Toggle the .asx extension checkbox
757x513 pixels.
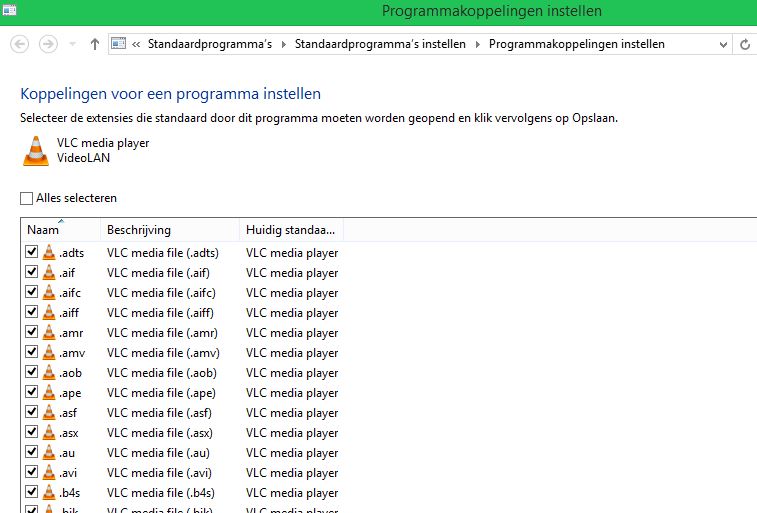(x=31, y=432)
